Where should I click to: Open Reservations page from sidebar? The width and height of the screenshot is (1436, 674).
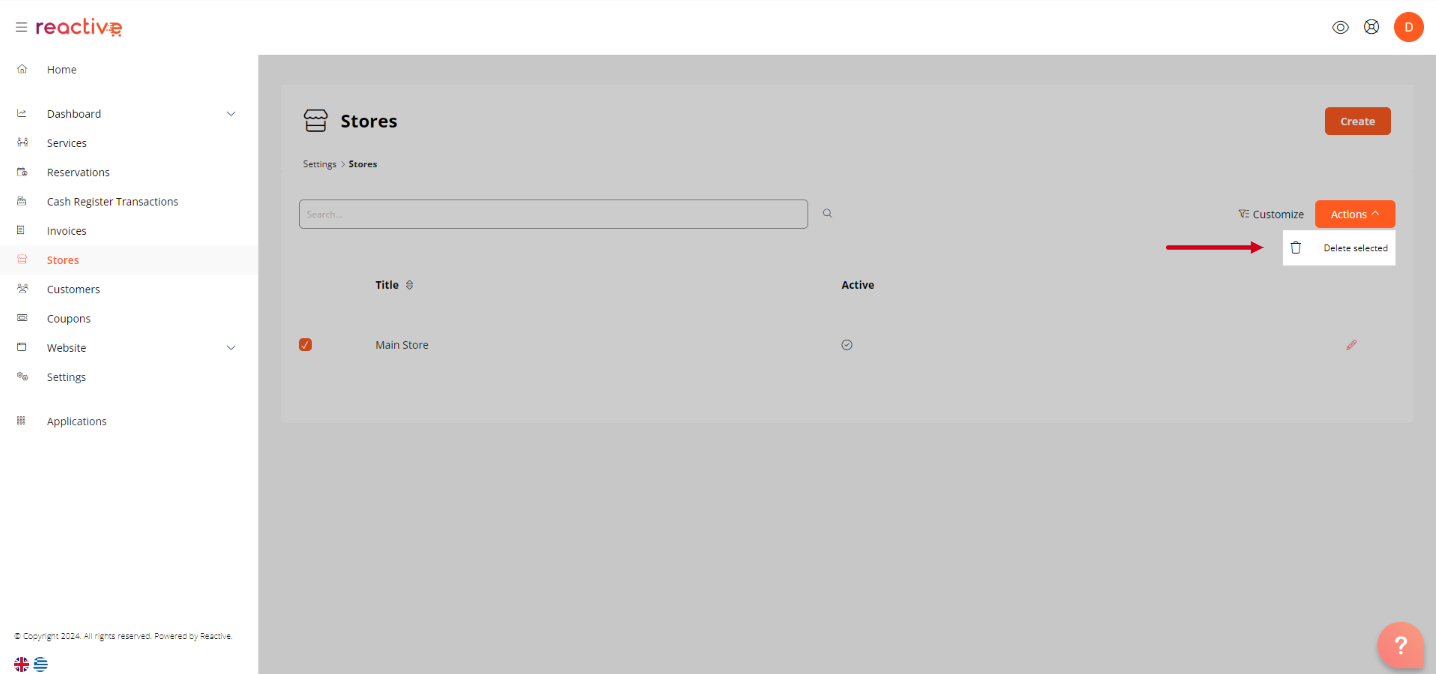click(x=78, y=172)
